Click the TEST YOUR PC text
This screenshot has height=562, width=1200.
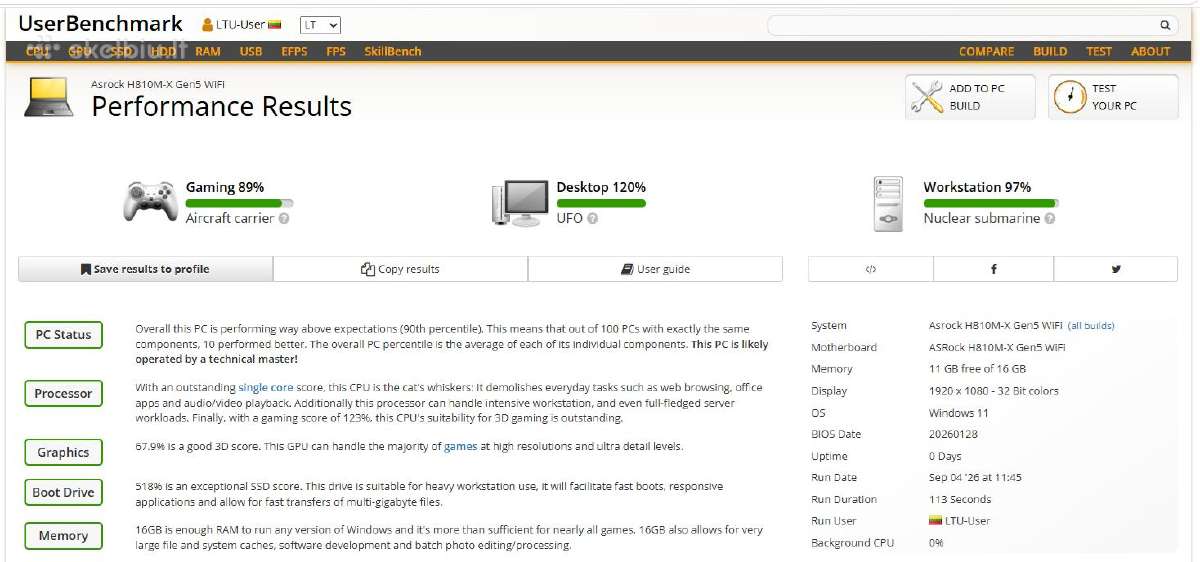[1114, 97]
